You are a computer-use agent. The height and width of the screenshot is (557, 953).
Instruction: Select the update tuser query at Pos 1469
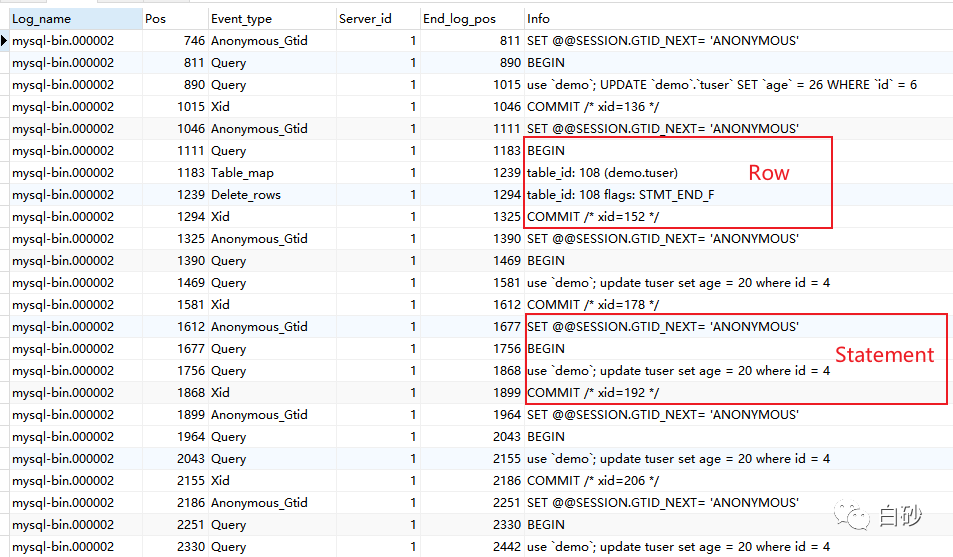pyautogui.click(x=738, y=283)
